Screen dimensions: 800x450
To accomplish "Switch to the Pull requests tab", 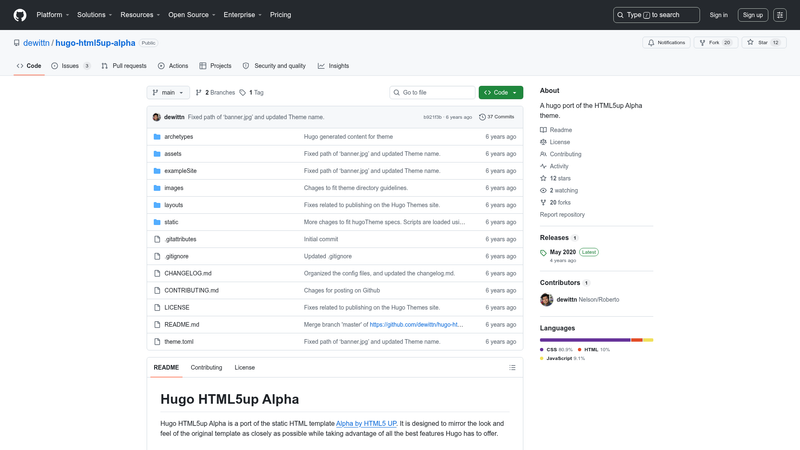I will point(124,66).
